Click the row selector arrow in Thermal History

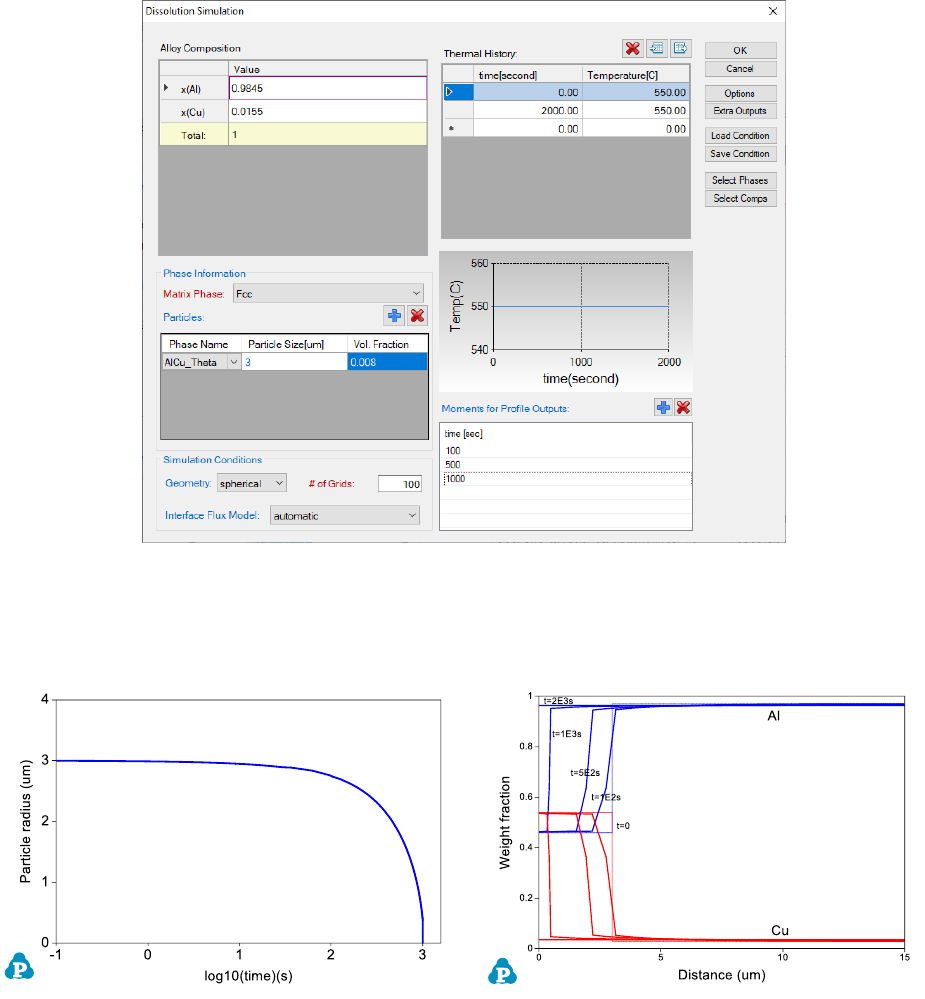pos(458,92)
